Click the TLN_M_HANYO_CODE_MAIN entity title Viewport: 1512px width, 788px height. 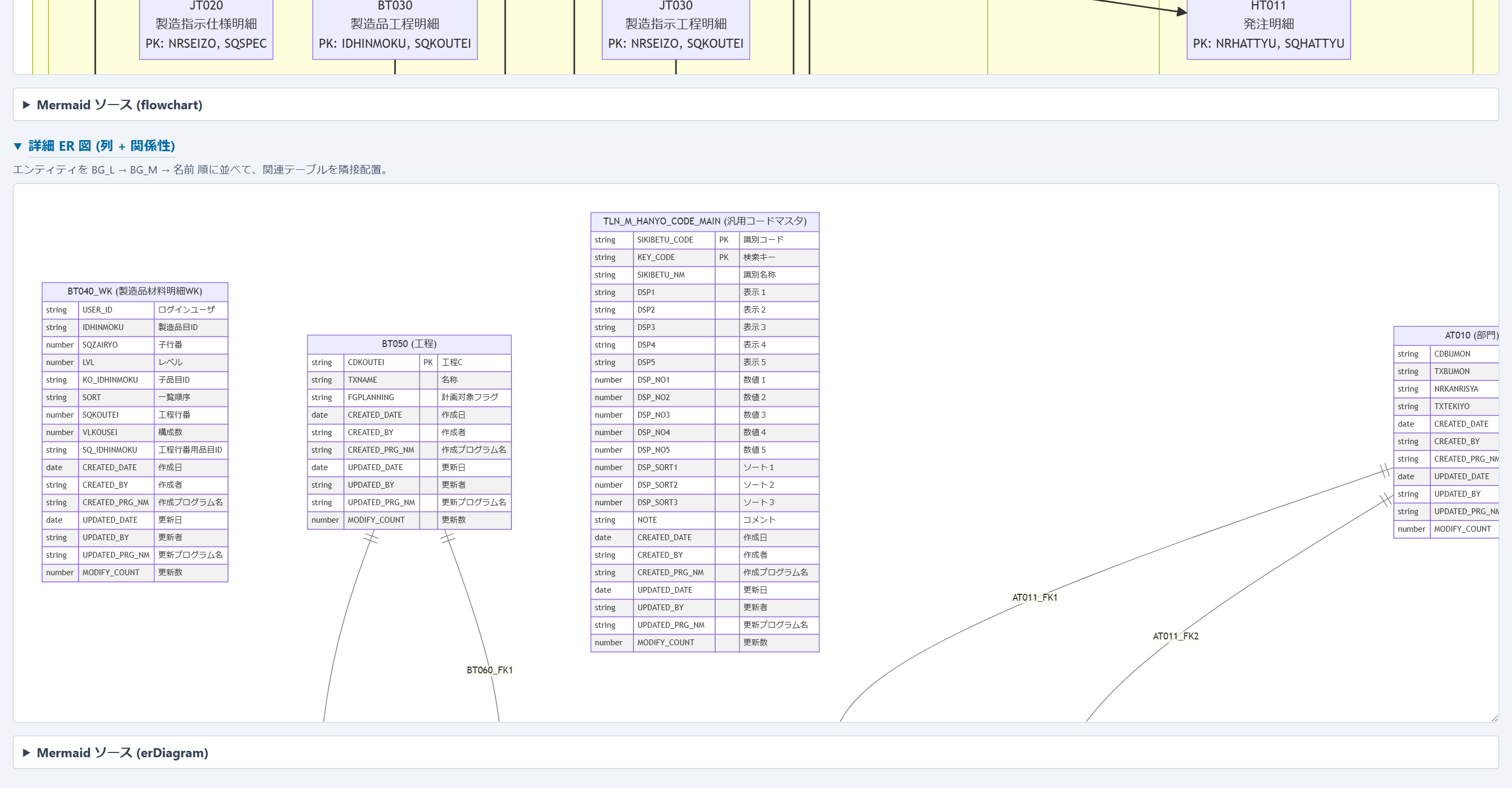pyautogui.click(x=705, y=221)
